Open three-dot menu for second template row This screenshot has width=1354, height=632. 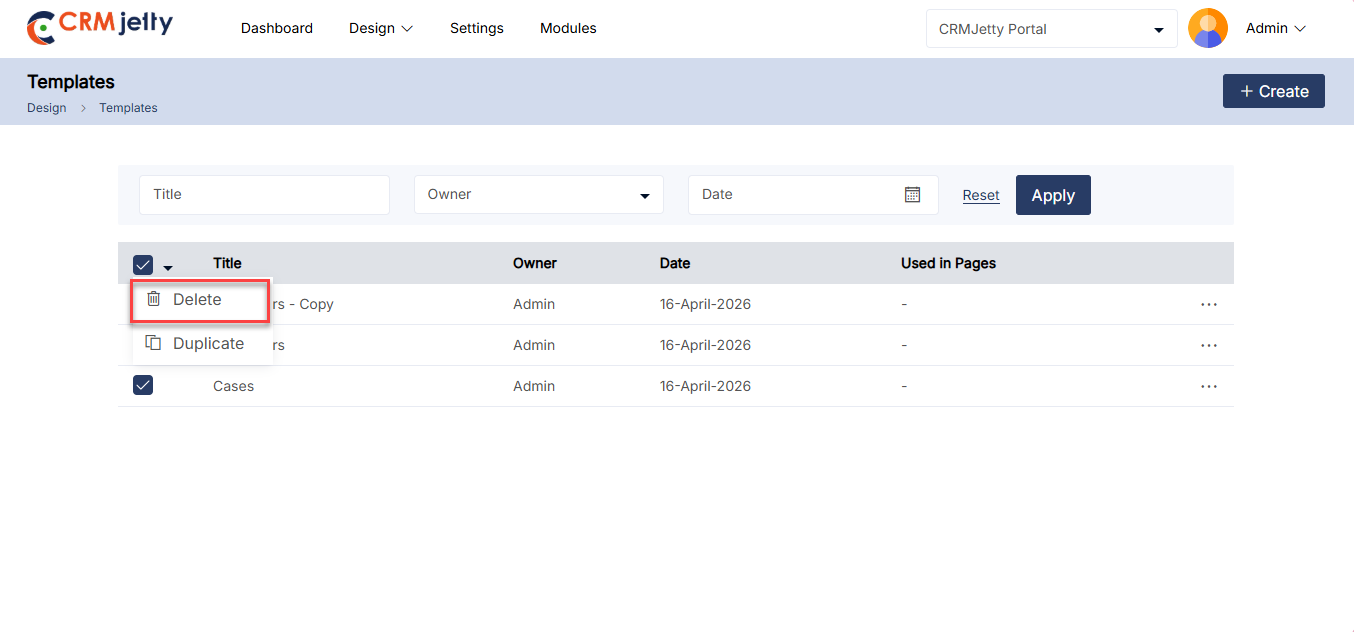[x=1208, y=345]
